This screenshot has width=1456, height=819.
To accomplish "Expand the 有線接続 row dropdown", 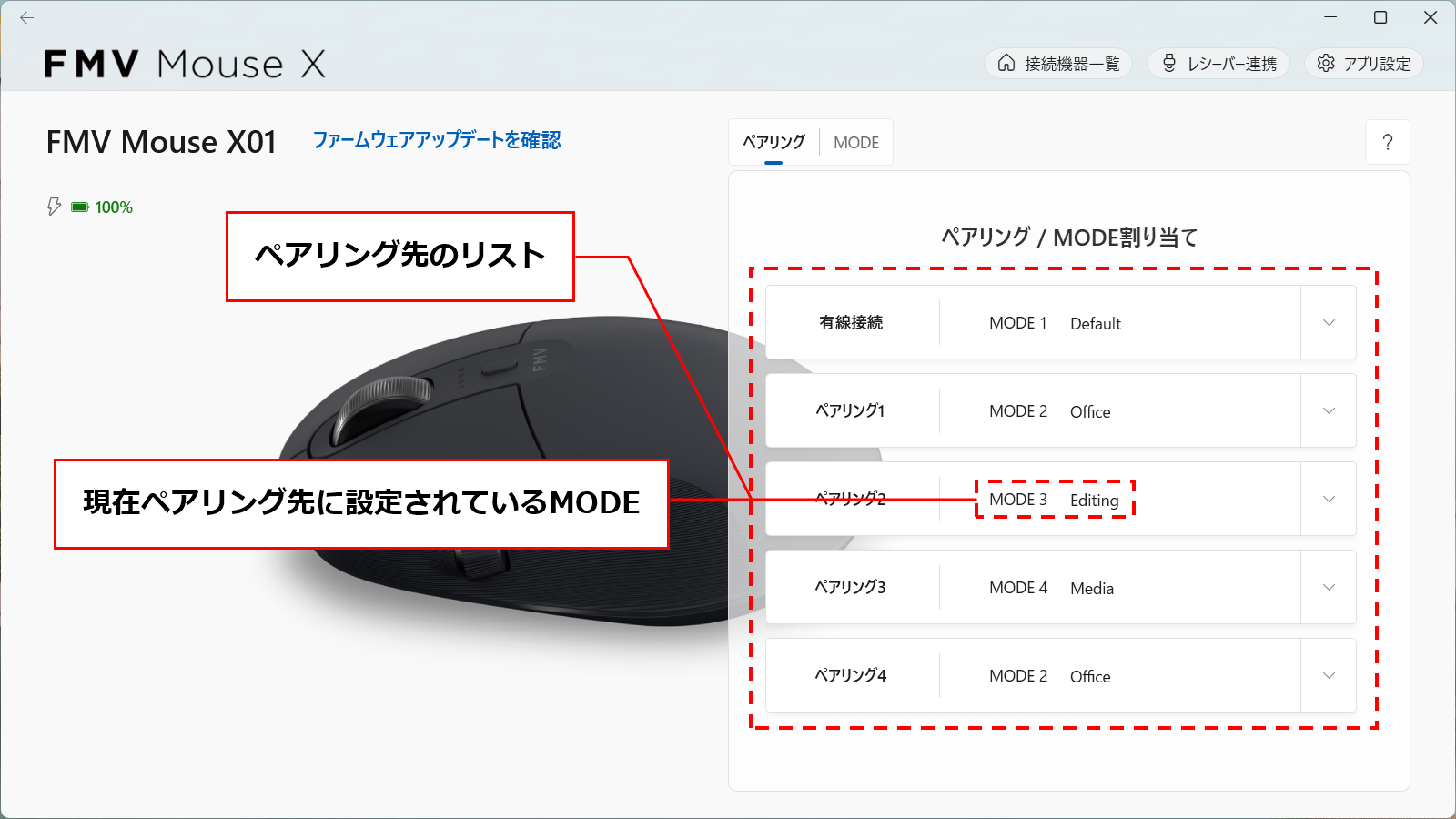I will pyautogui.click(x=1329, y=322).
